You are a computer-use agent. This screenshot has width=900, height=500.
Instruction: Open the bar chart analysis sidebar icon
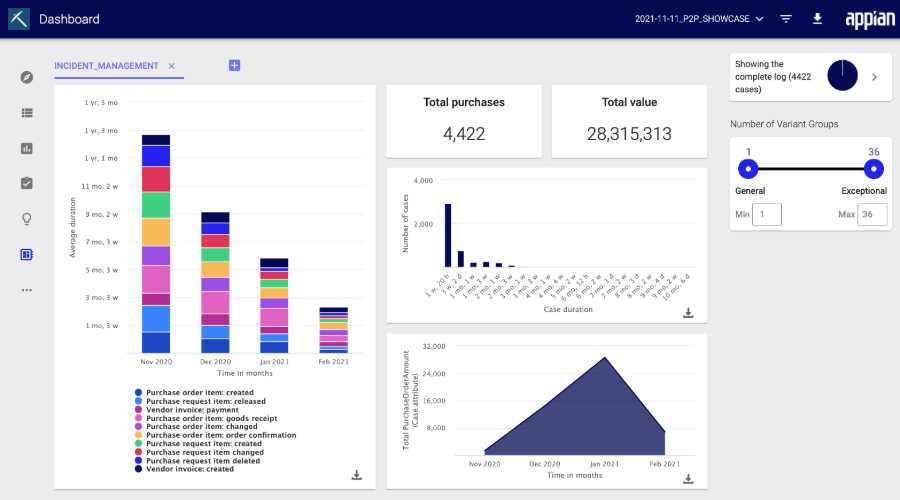click(27, 149)
